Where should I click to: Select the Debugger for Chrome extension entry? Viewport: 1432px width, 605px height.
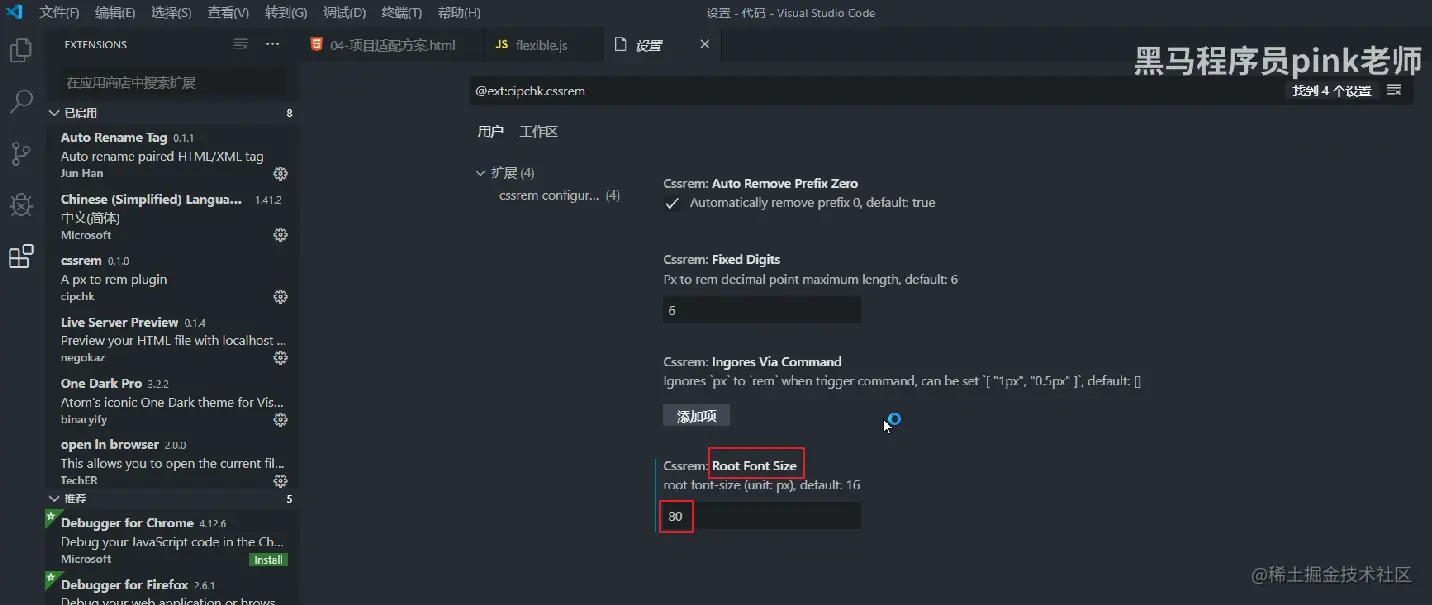(172, 541)
